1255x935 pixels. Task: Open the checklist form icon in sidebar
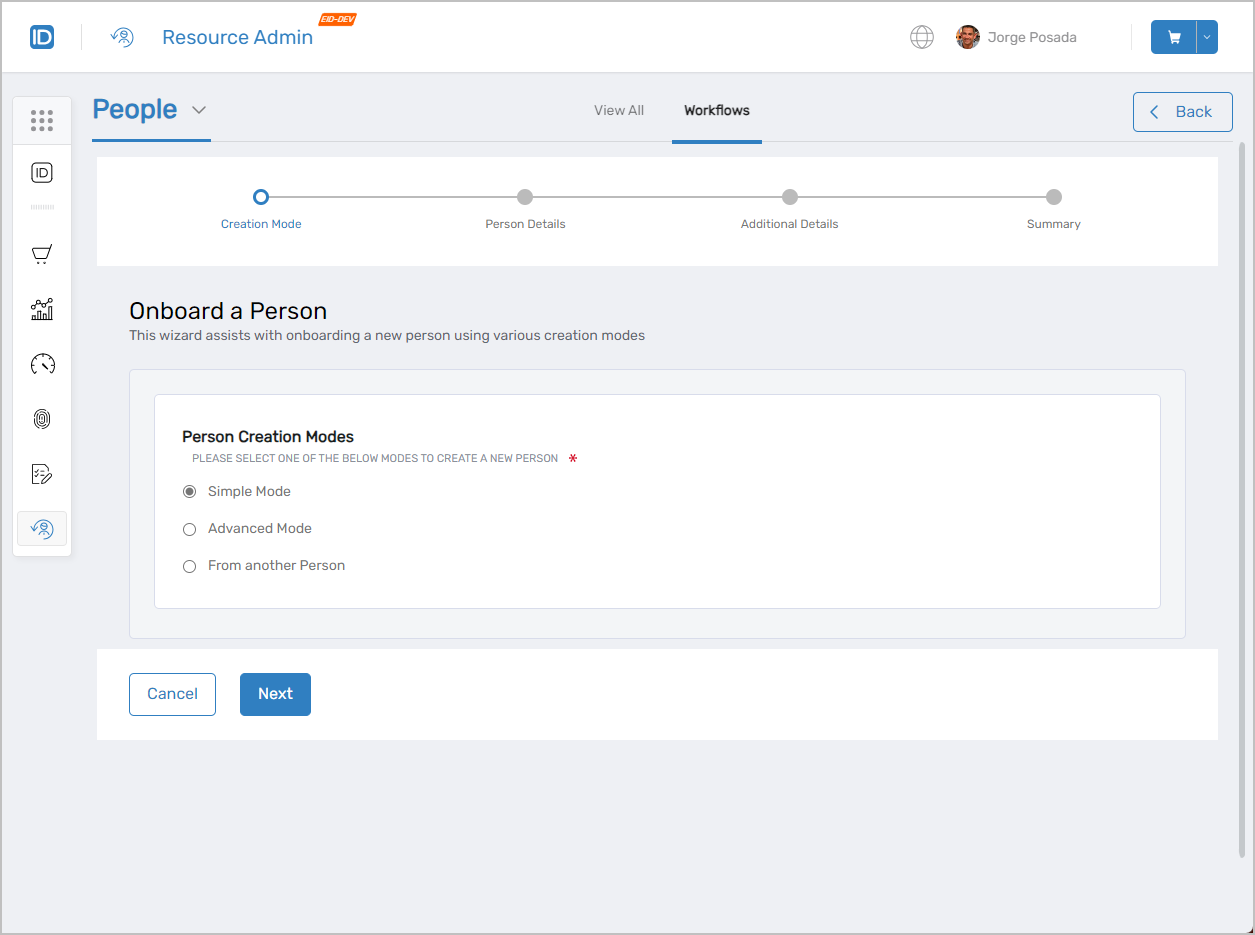click(x=41, y=474)
